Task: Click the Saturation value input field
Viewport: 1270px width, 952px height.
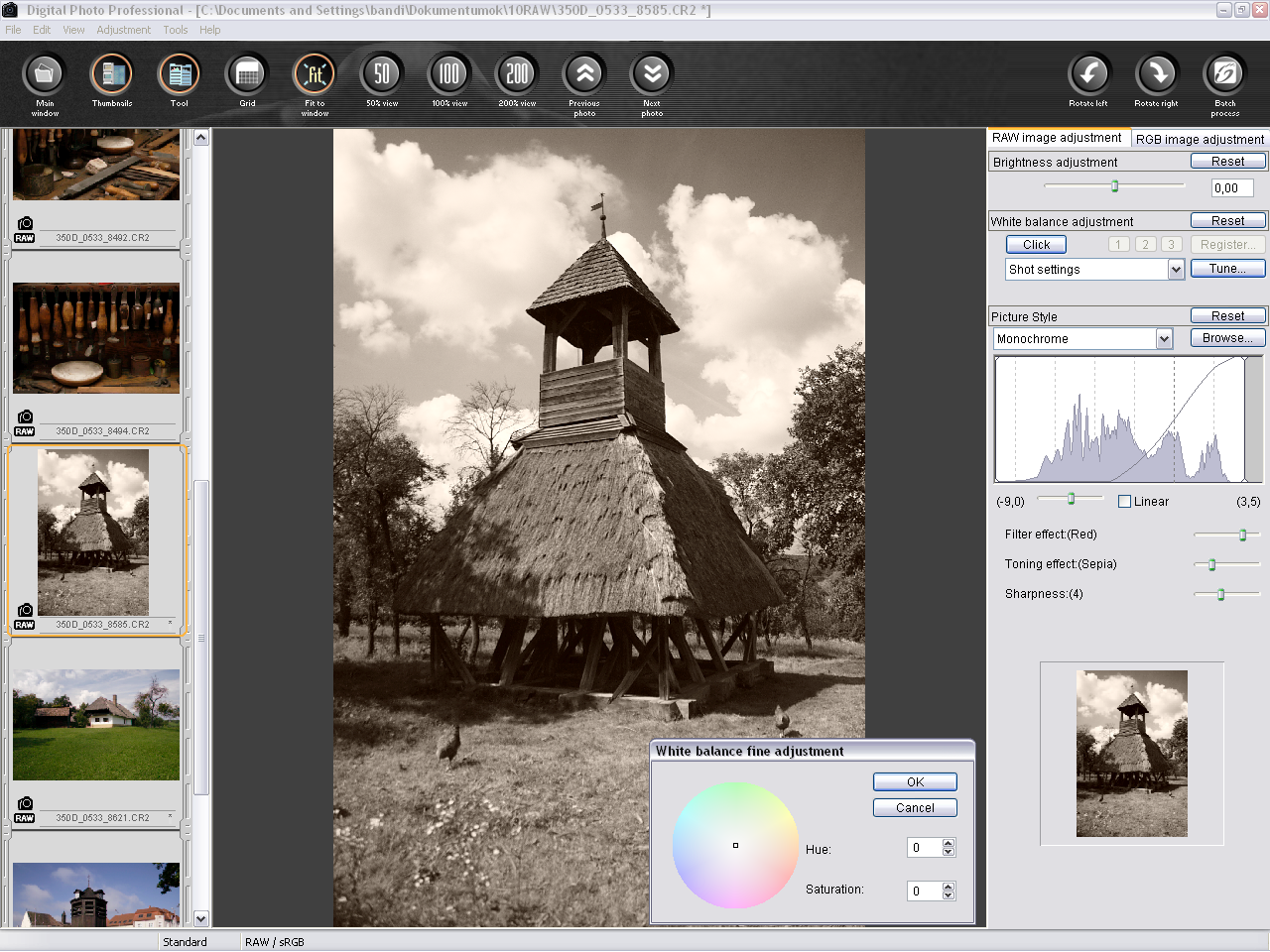Action: click(x=924, y=892)
